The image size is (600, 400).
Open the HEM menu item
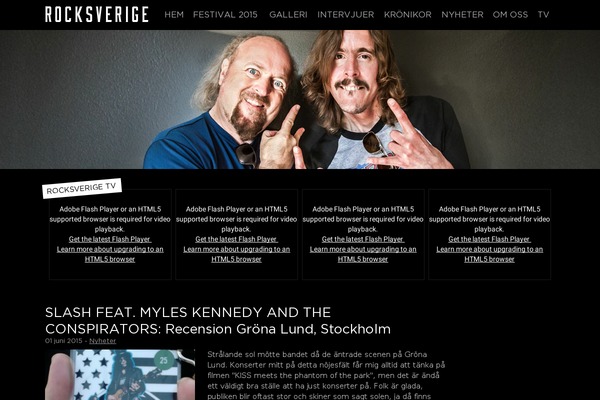(174, 15)
